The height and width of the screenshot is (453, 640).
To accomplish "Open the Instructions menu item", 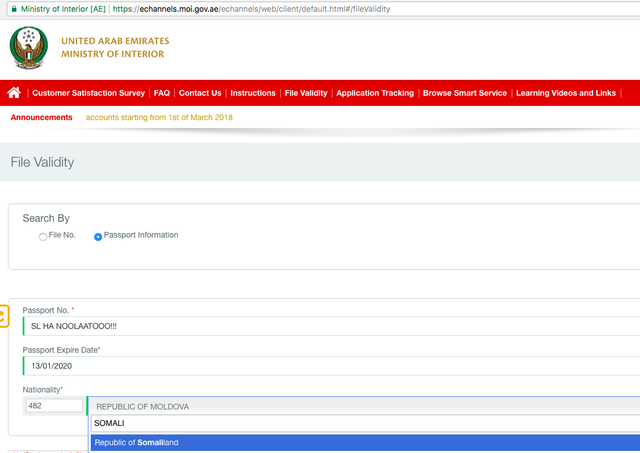I will tap(253, 93).
